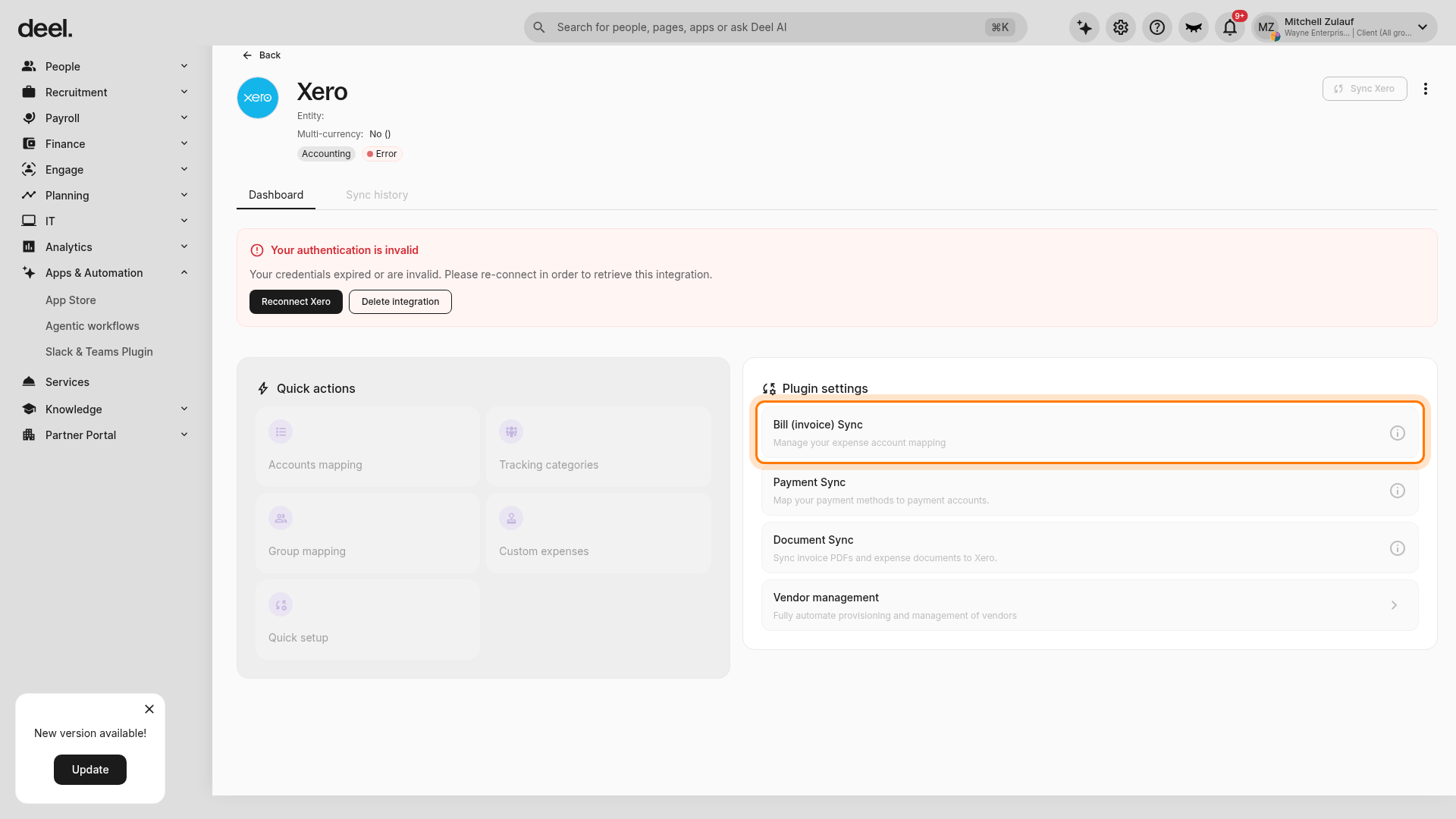This screenshot has width=1456, height=819.
Task: Open the help question mark icon
Action: (x=1157, y=27)
